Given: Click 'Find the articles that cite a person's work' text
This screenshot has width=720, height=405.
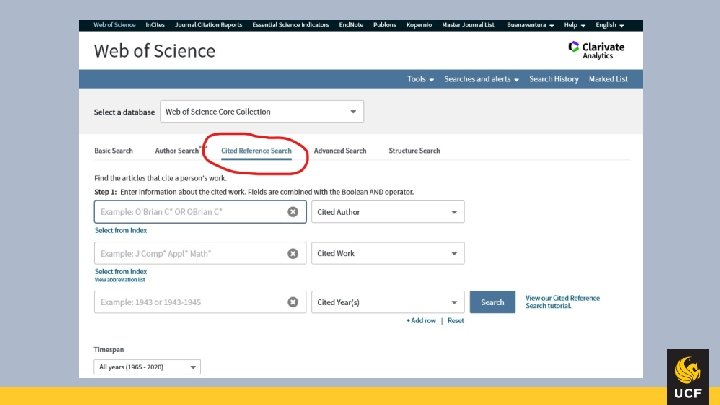Looking at the screenshot, I should 160,178.
